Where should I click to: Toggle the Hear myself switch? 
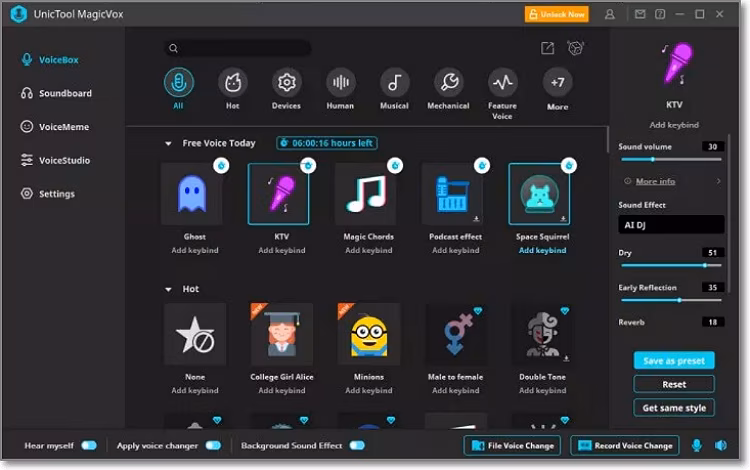89,445
